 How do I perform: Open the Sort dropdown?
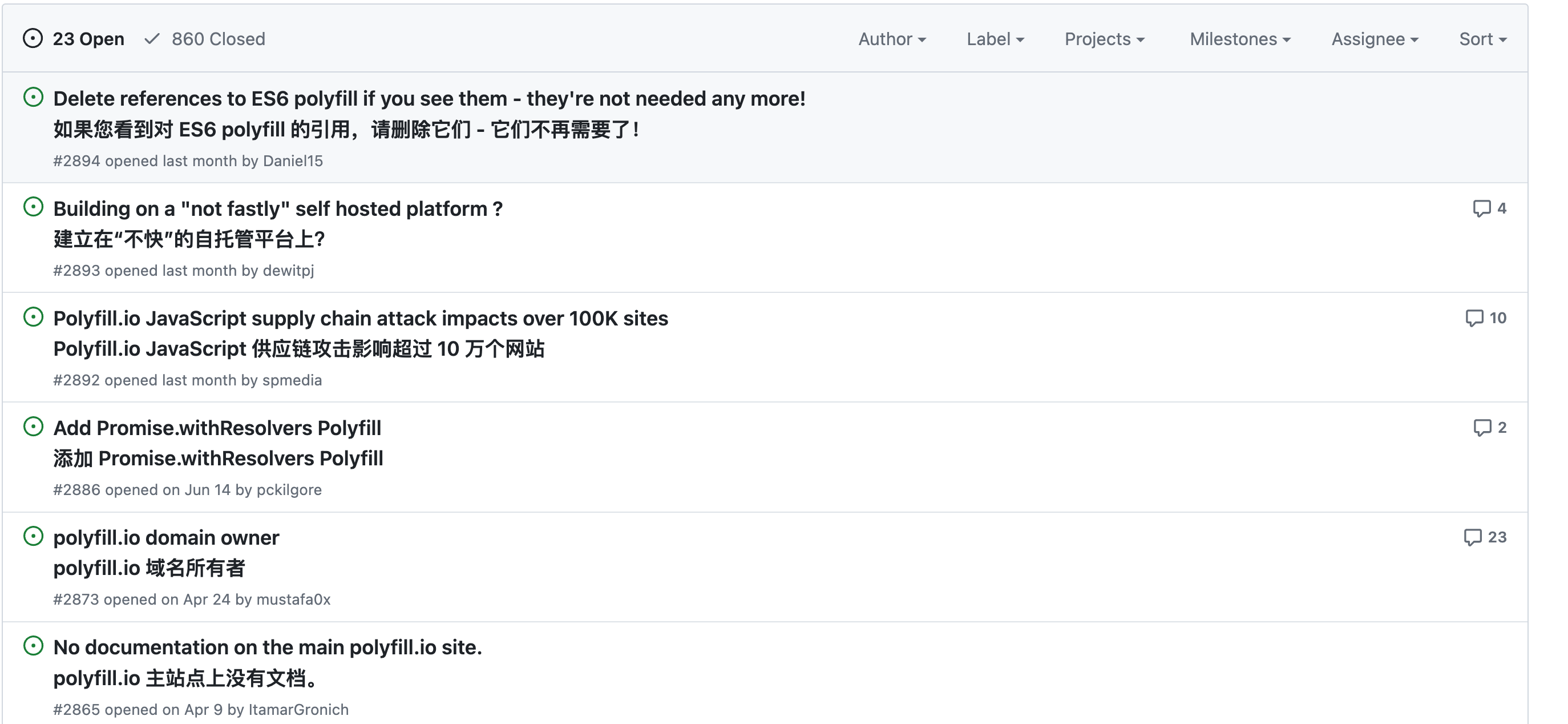coord(1483,39)
